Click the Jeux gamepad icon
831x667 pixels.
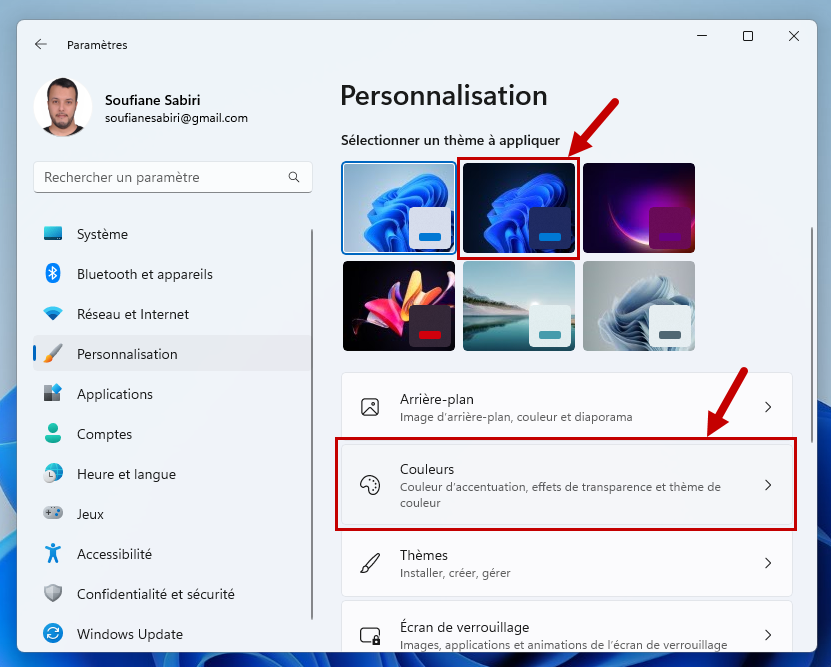53,513
